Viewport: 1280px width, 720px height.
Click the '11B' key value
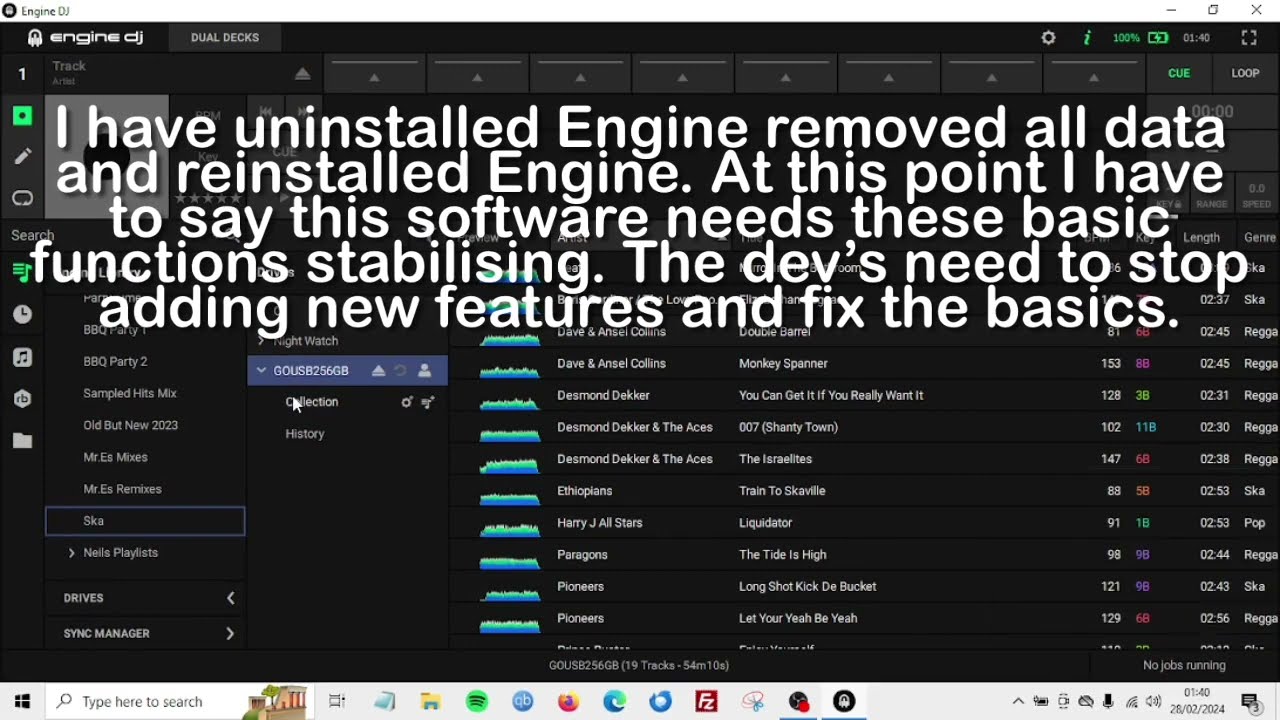[x=1146, y=428]
